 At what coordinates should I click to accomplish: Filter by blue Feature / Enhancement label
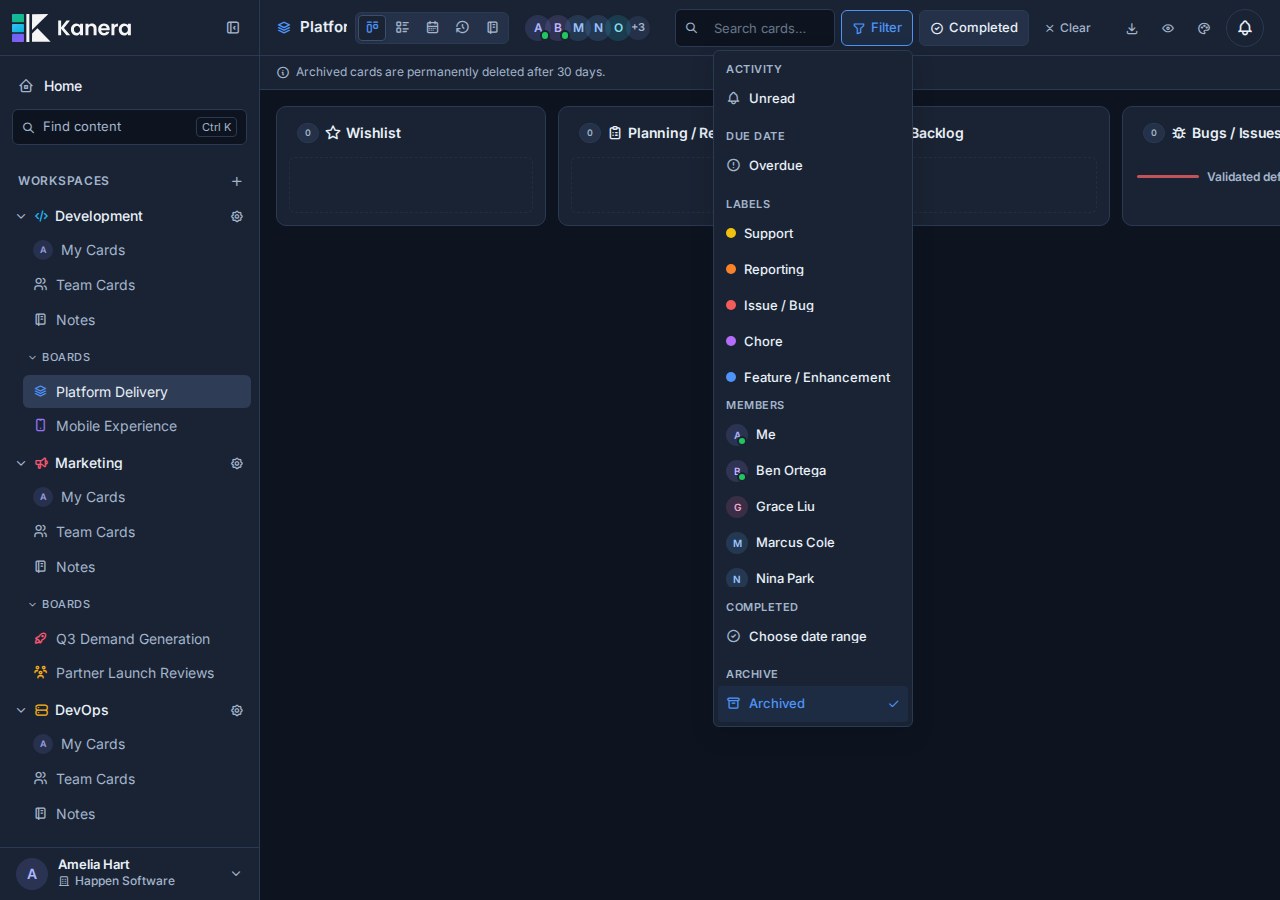pos(812,377)
